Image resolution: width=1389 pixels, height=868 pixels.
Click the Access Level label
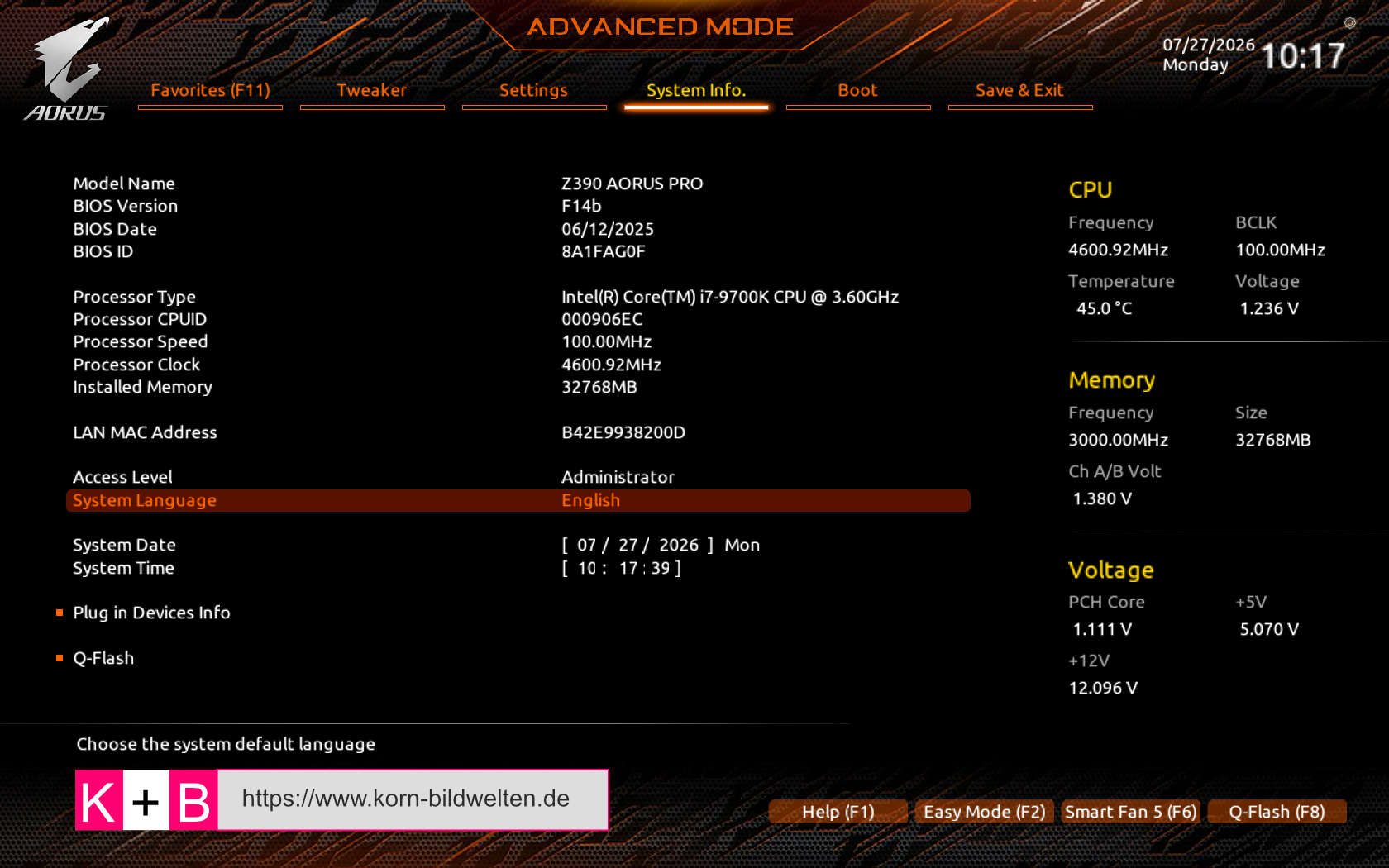(122, 477)
